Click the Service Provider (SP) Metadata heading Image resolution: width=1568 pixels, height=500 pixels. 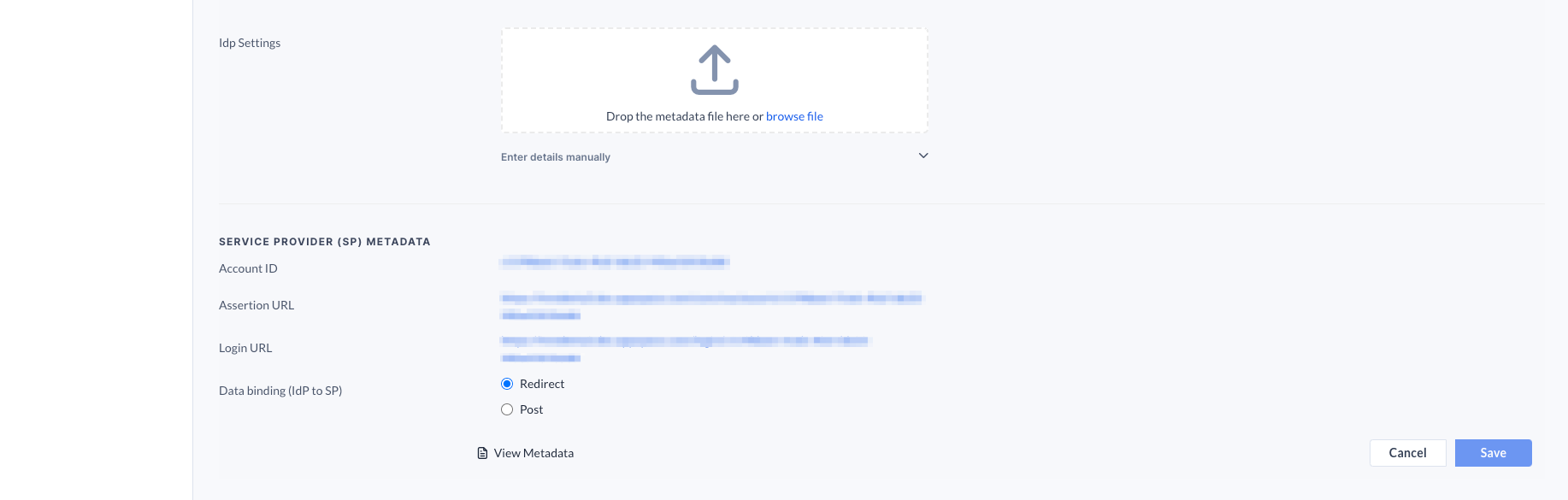(x=325, y=242)
